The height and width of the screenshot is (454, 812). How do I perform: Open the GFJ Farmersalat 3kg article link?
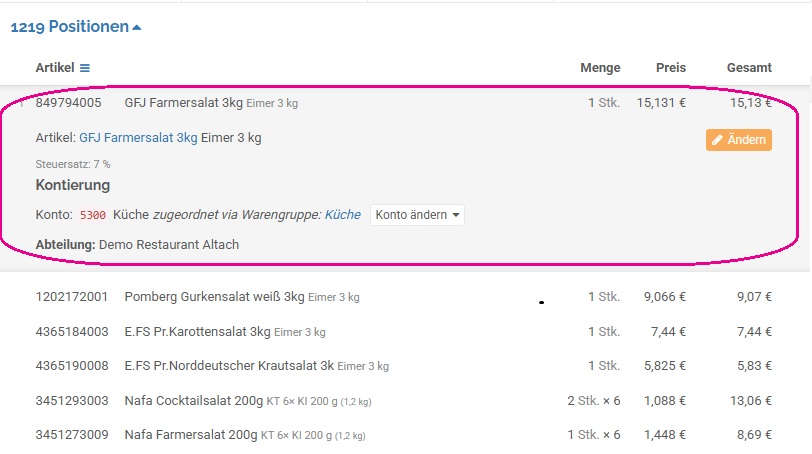[138, 138]
